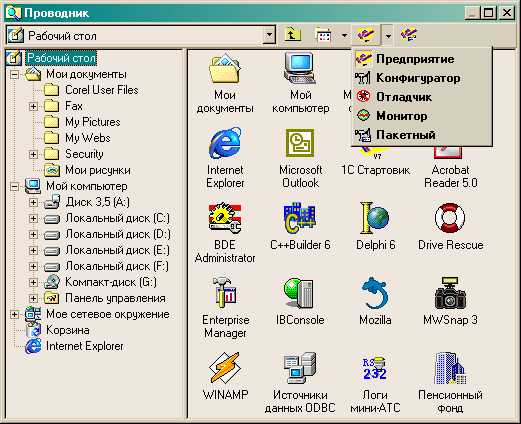The width and height of the screenshot is (521, 424).
Task: Expand the Security folder node
Action: (x=33, y=154)
